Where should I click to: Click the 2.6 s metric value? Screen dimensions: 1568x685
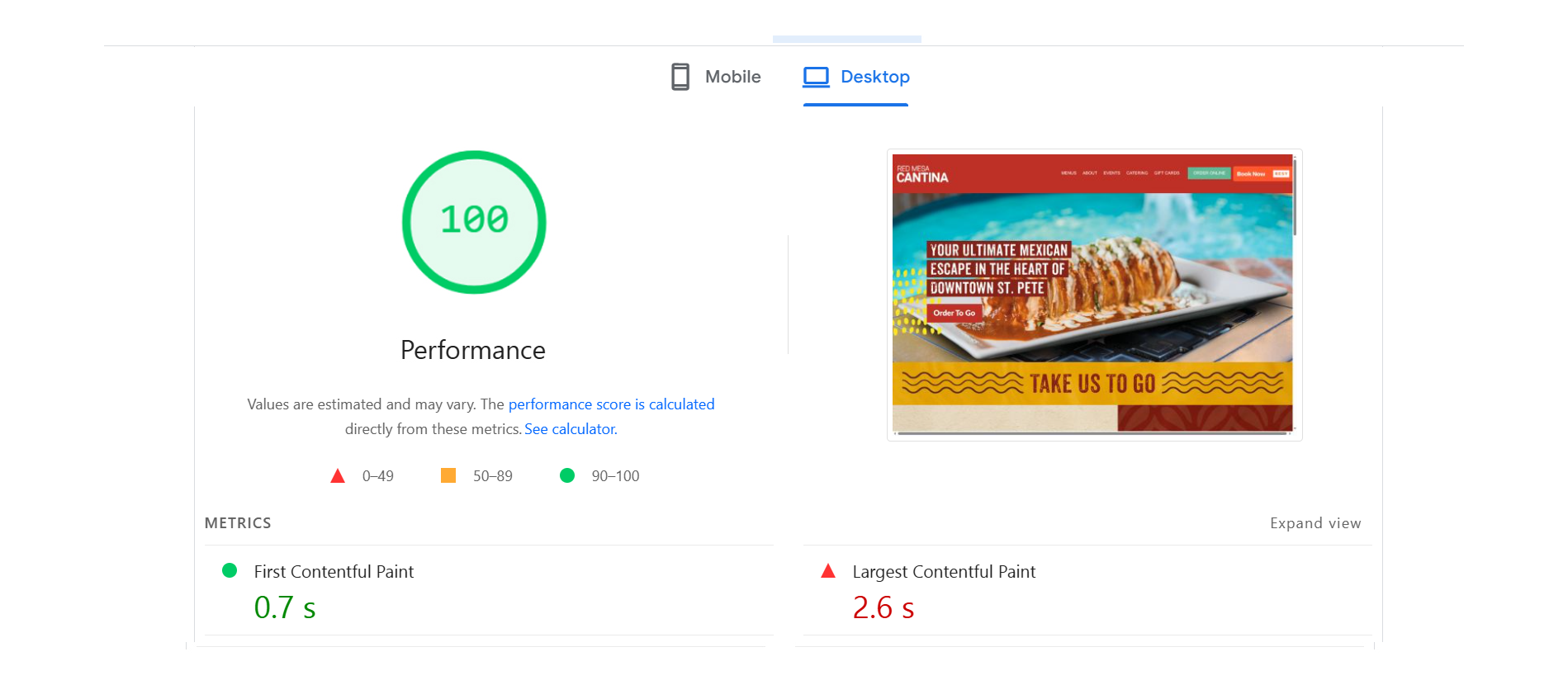click(883, 608)
